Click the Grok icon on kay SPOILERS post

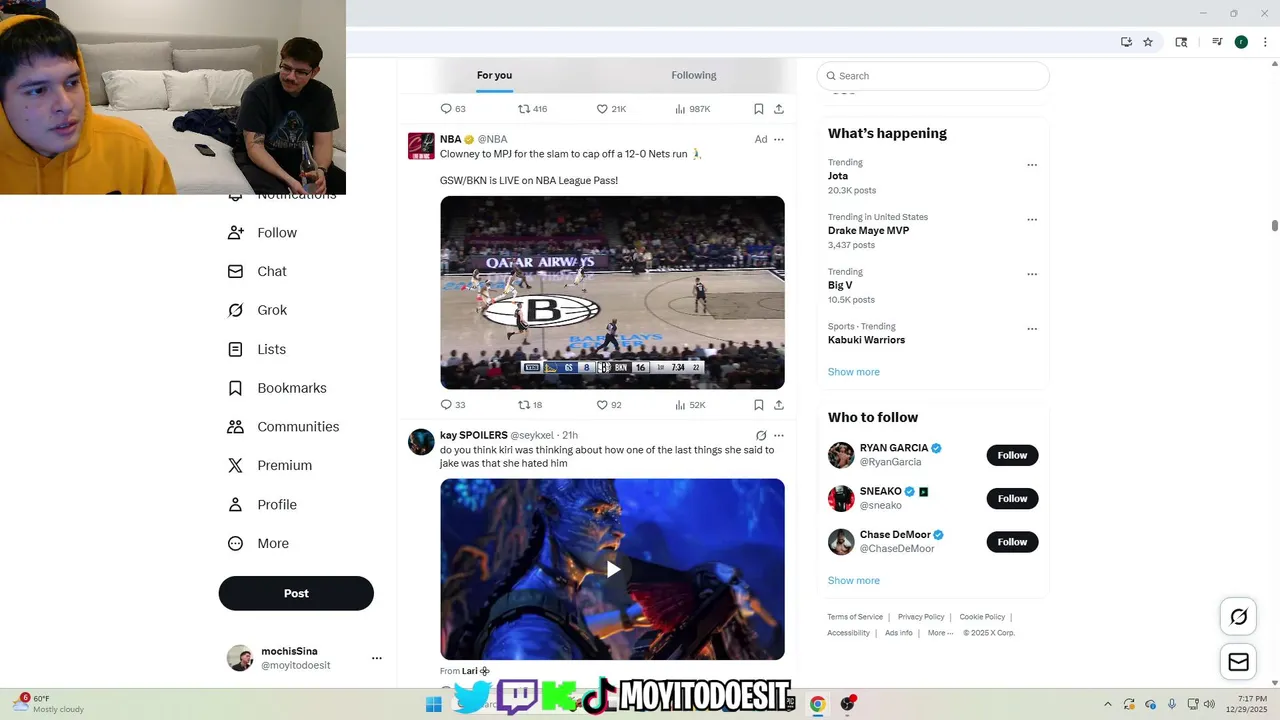[761, 436]
